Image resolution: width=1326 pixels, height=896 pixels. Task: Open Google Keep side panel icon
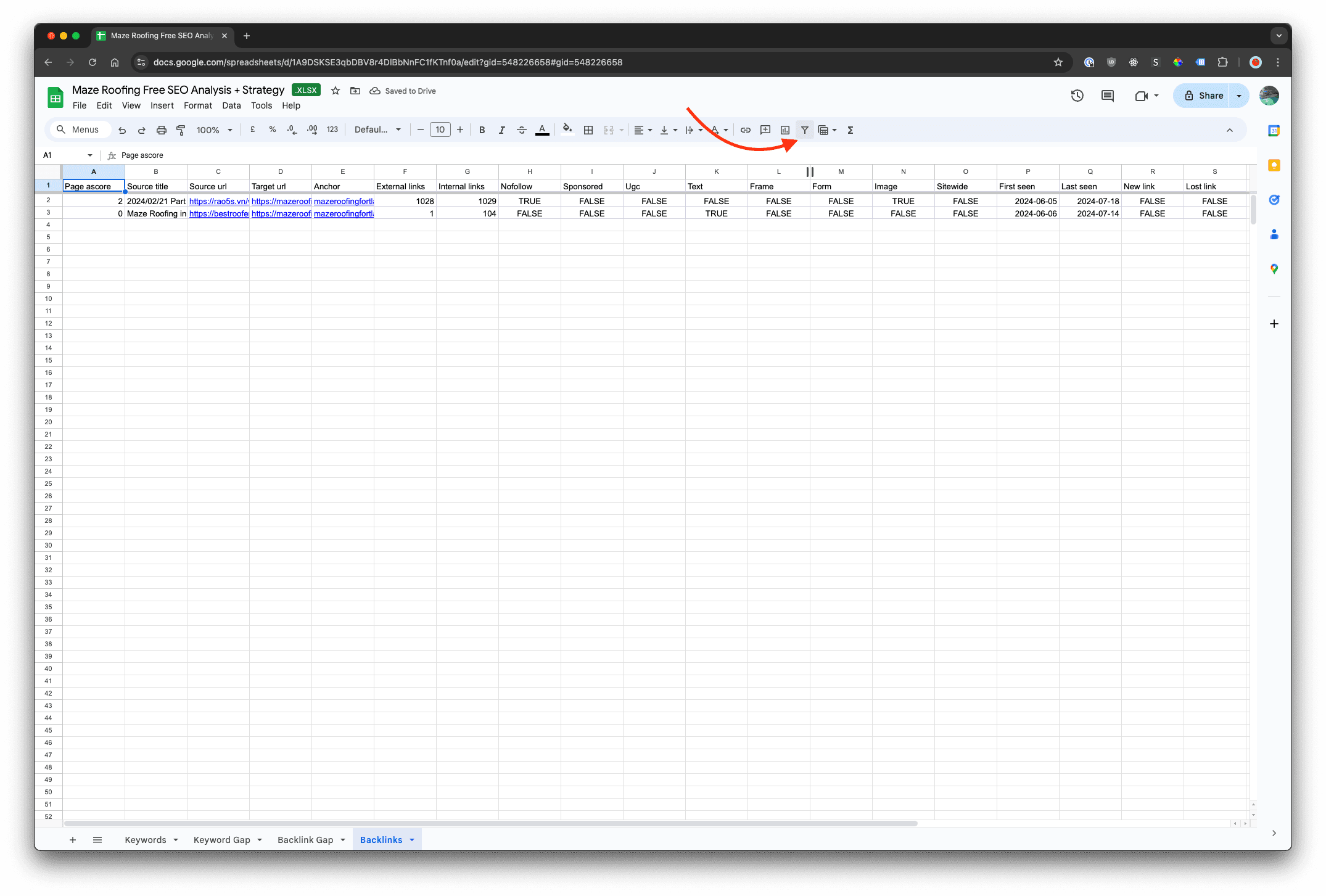1274,165
